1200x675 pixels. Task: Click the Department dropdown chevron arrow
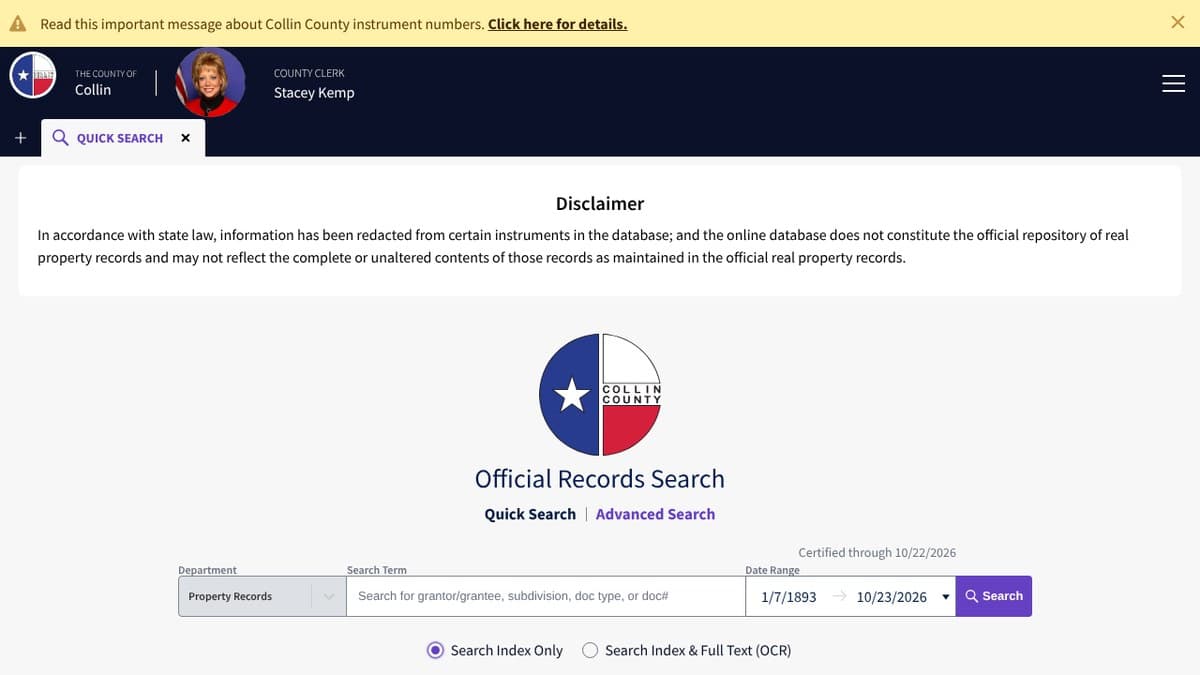click(328, 597)
